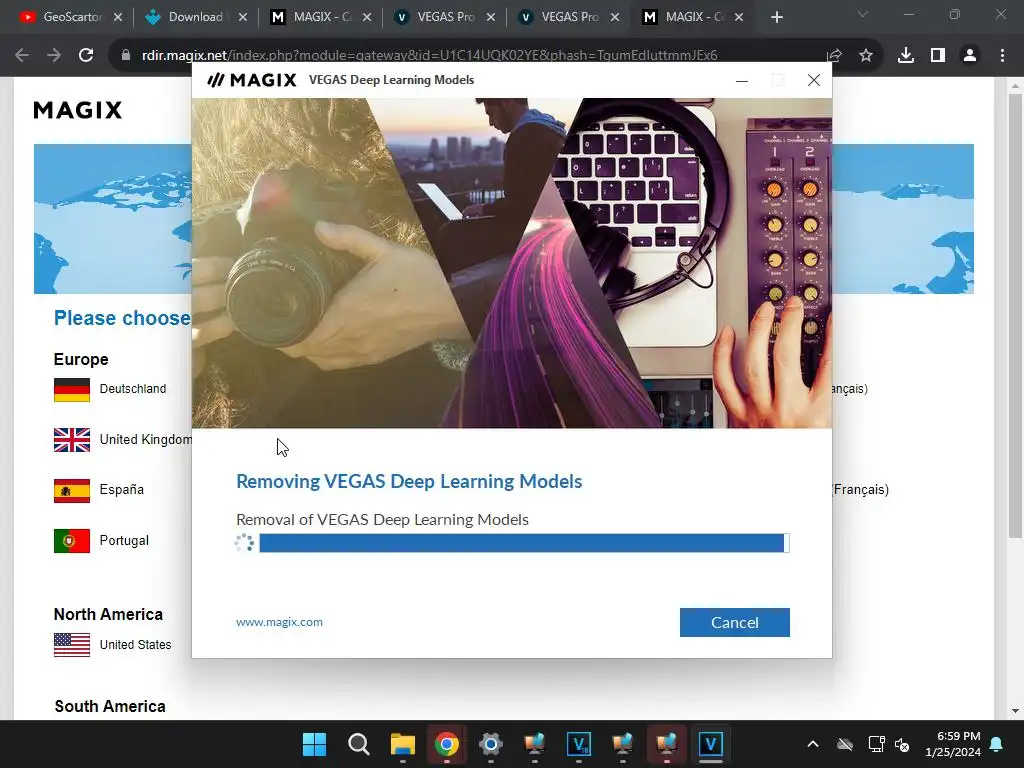Click the MAGIX logo on webpage
The height and width of the screenshot is (768, 1024).
pyautogui.click(x=78, y=110)
